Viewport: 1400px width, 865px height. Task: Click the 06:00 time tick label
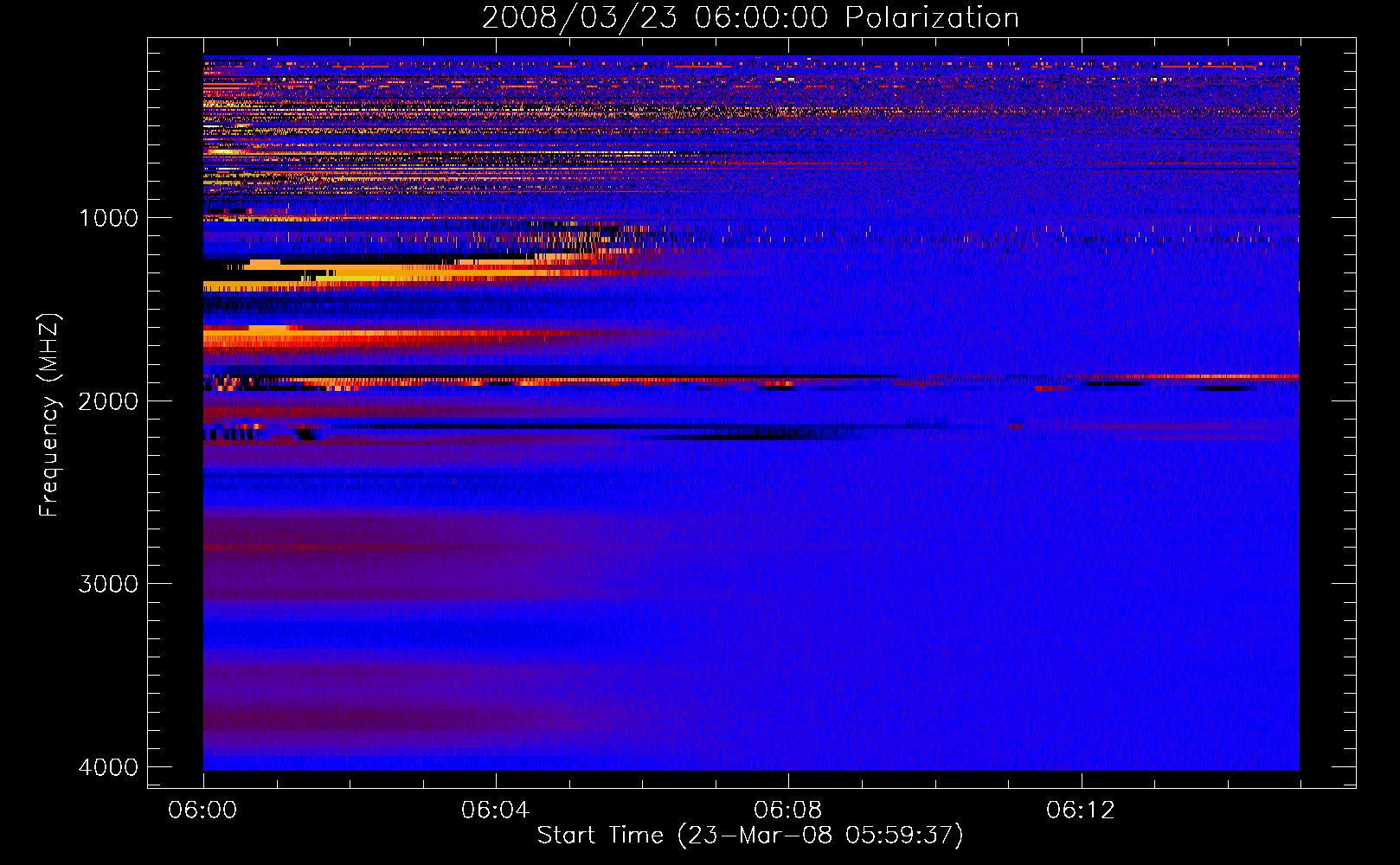pos(202,811)
